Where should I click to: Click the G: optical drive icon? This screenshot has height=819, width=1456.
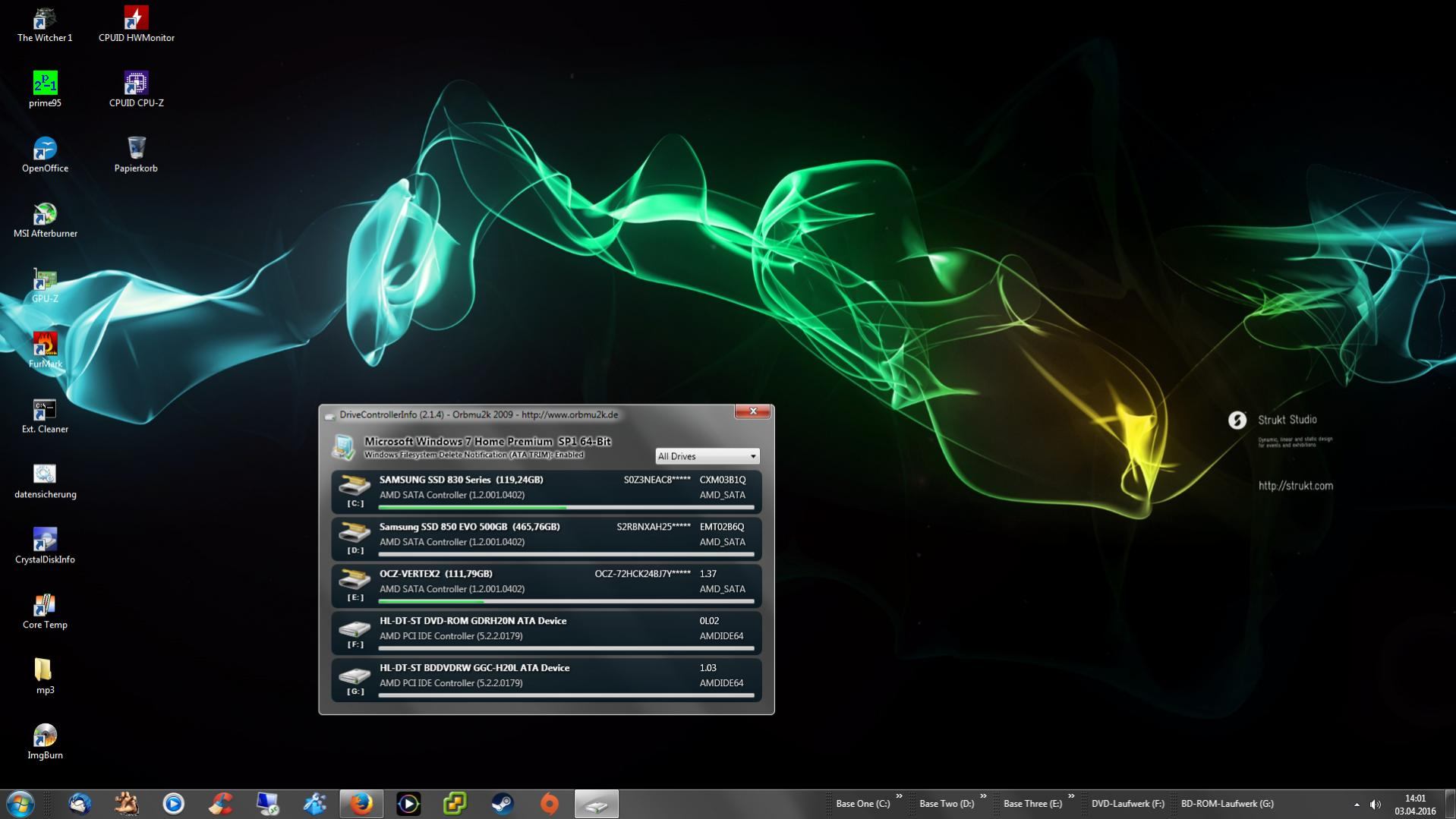tap(355, 675)
